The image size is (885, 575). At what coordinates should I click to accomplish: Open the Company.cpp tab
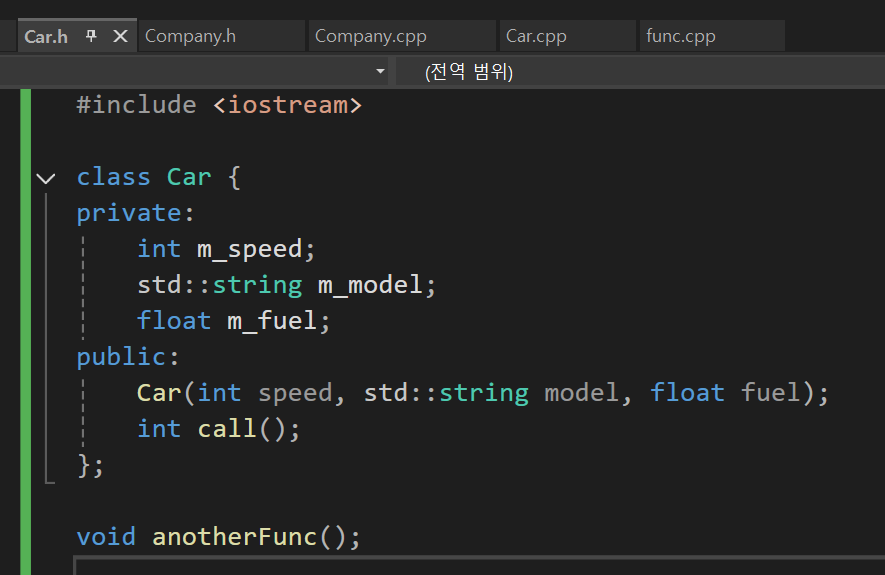tap(402, 36)
